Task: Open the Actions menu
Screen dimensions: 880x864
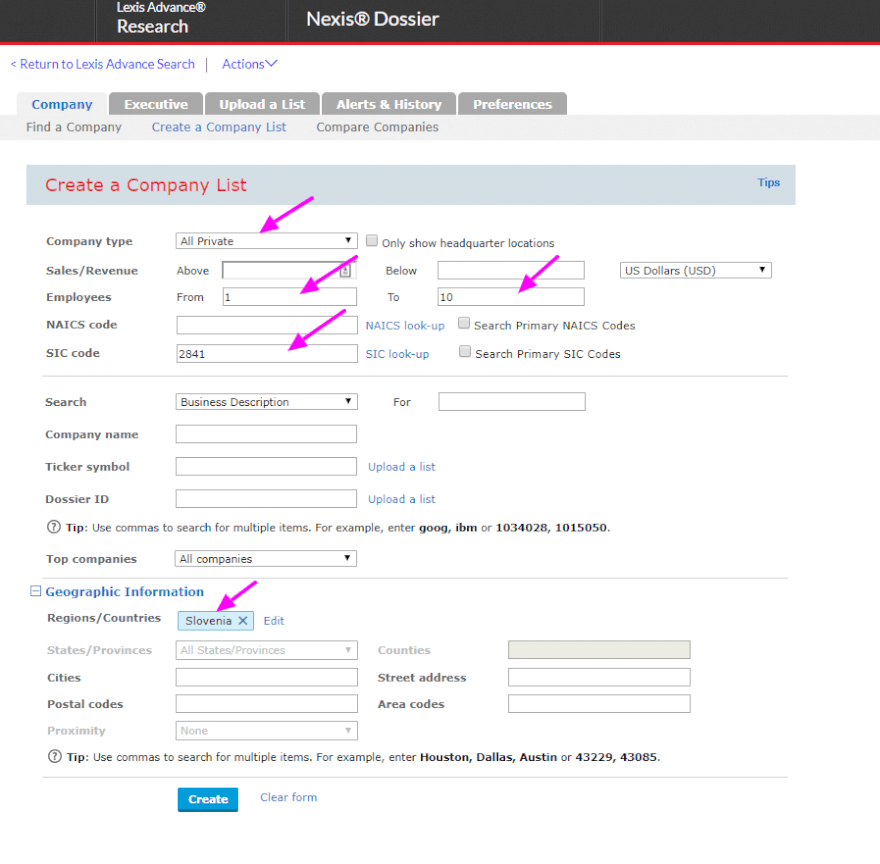Action: pos(249,64)
